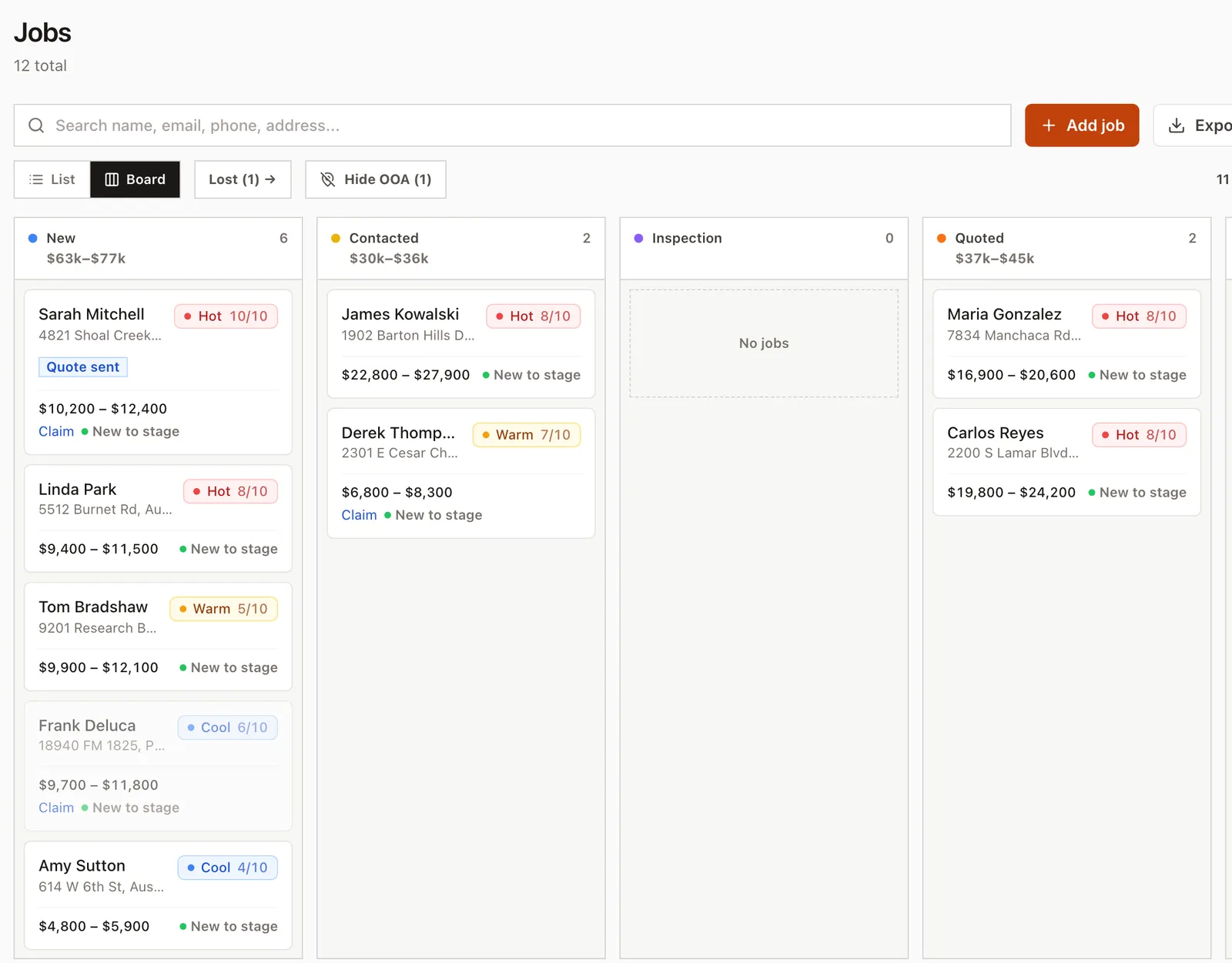The height and width of the screenshot is (963, 1232).
Task: Click the download icon on Export
Action: point(1176,125)
